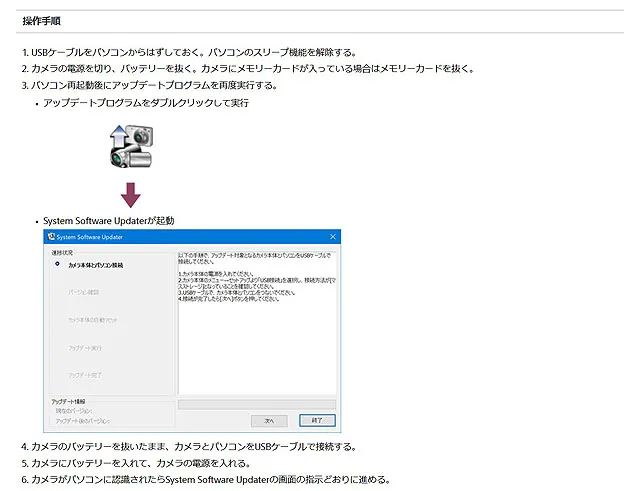Click the アップデート情報 group label
The width and height of the screenshot is (640, 491).
tap(68, 401)
